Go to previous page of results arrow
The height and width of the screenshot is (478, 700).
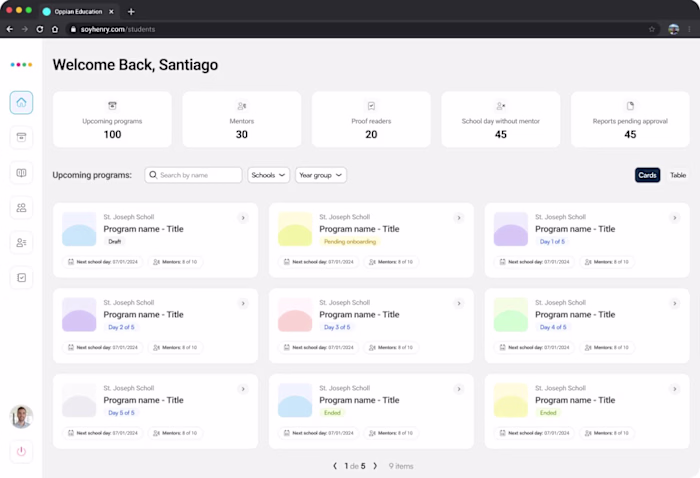(x=335, y=466)
